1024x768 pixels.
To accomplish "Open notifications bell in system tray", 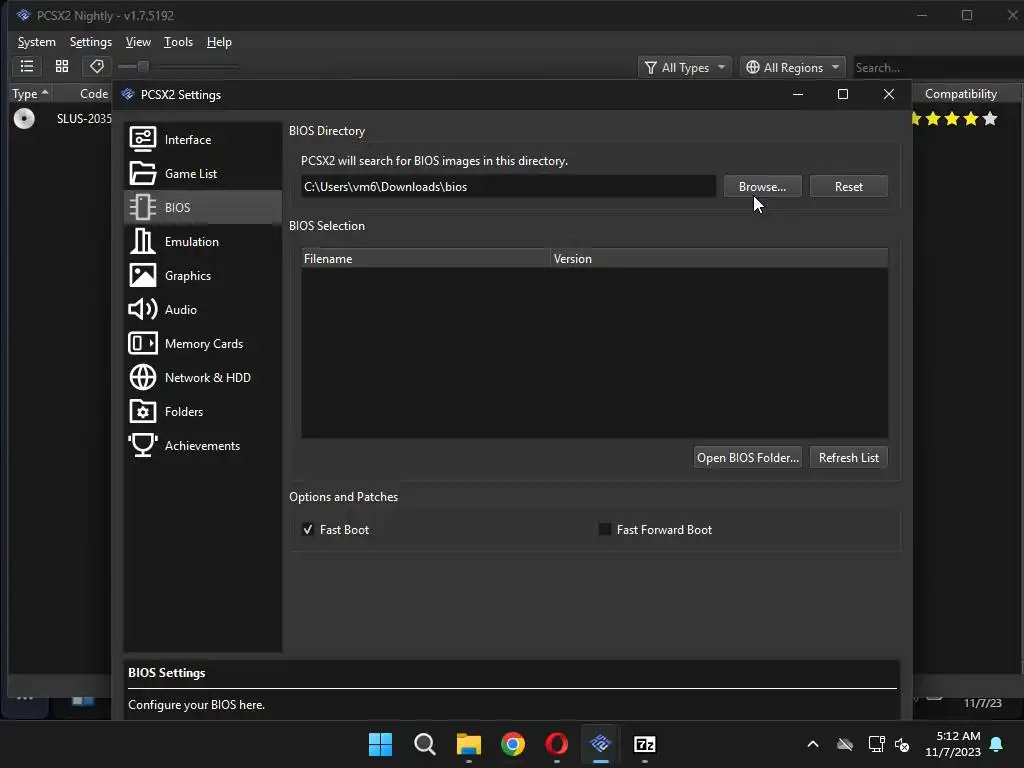I will coord(997,744).
